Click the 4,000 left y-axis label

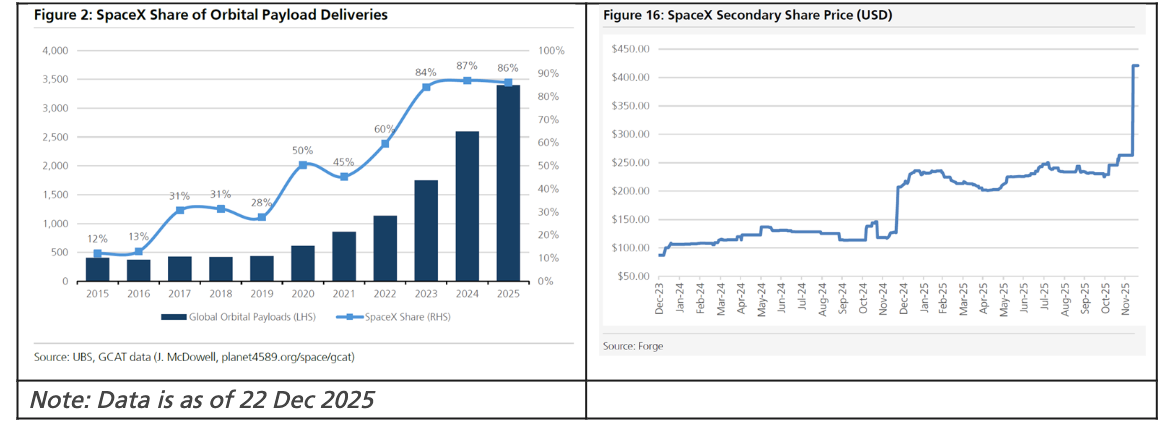[x=55, y=50]
